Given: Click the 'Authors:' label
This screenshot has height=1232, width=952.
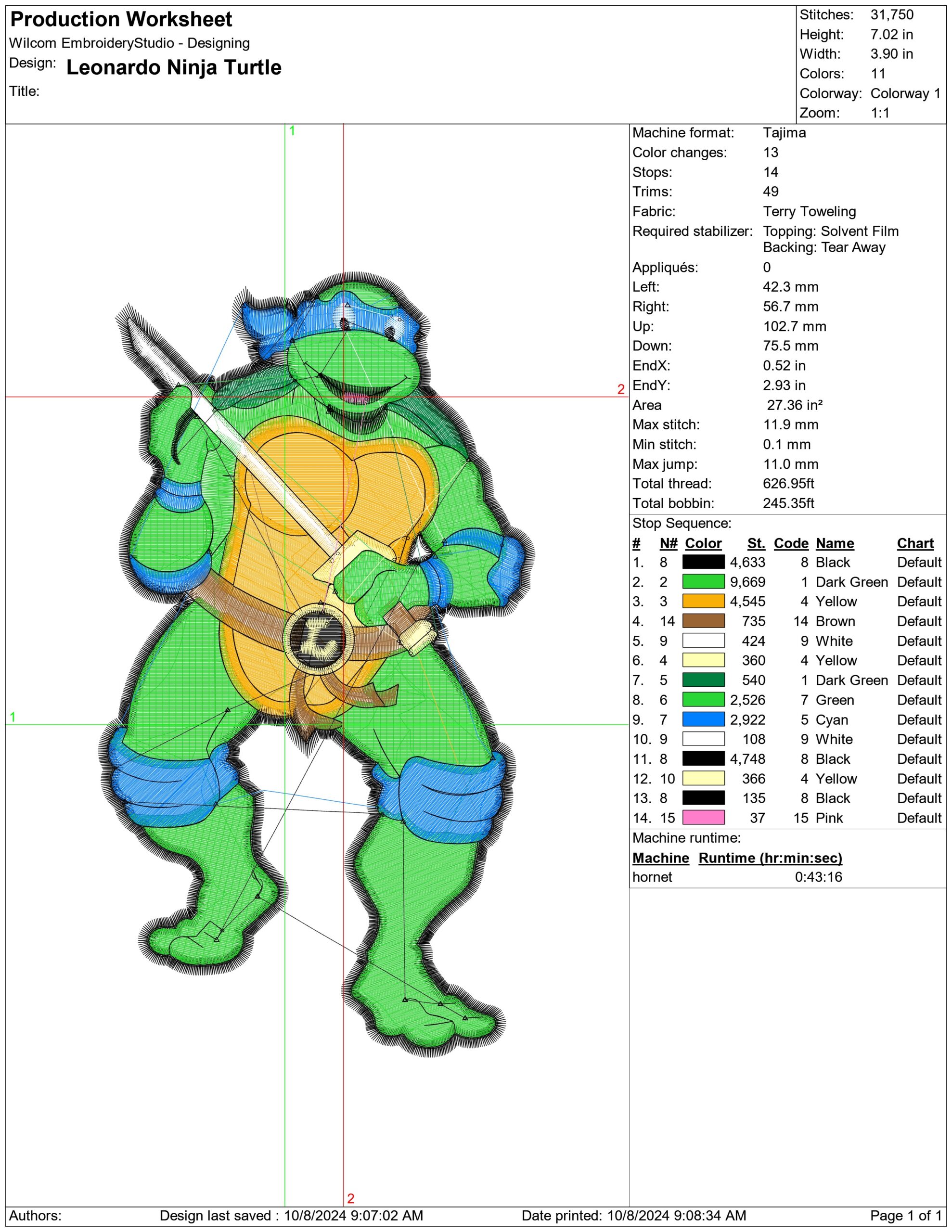Looking at the screenshot, I should pos(36,1216).
